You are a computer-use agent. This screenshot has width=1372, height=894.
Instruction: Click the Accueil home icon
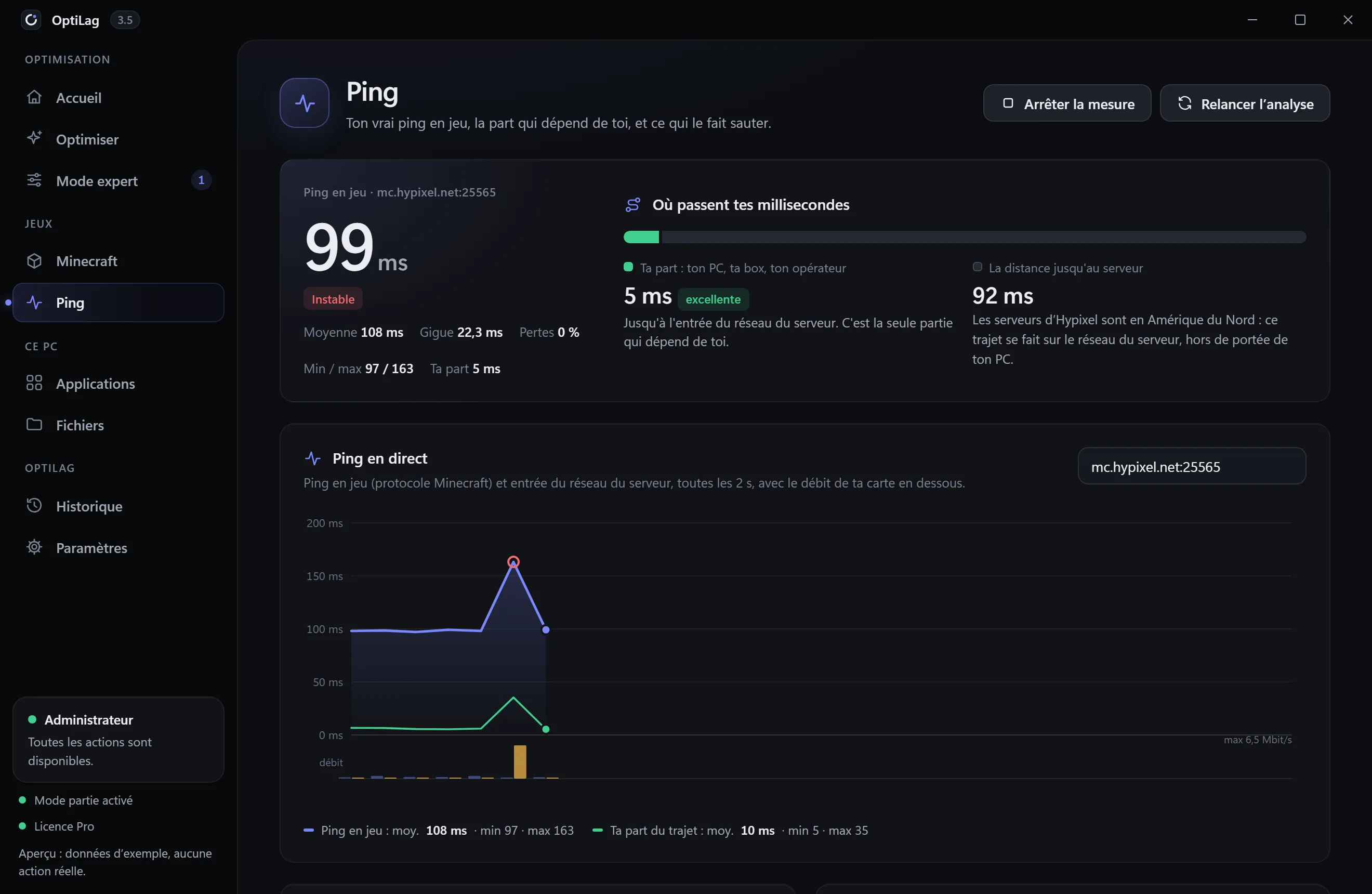tap(35, 97)
